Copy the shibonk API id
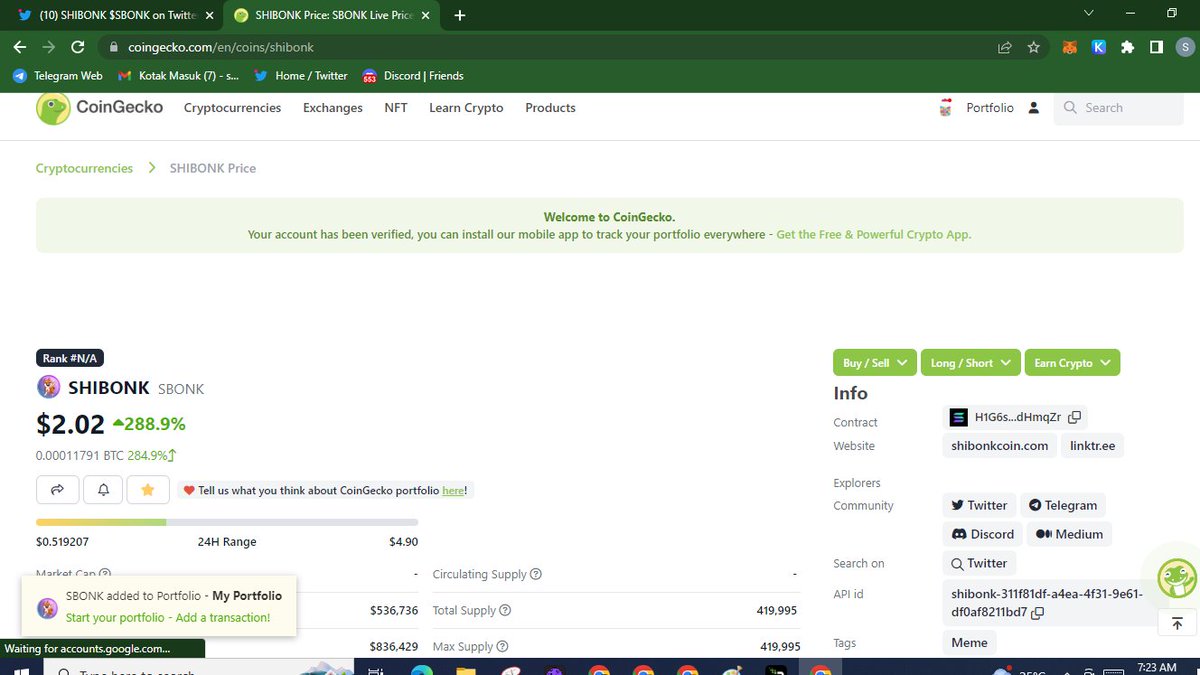Viewport: 1200px width, 675px height. coord(1037,612)
